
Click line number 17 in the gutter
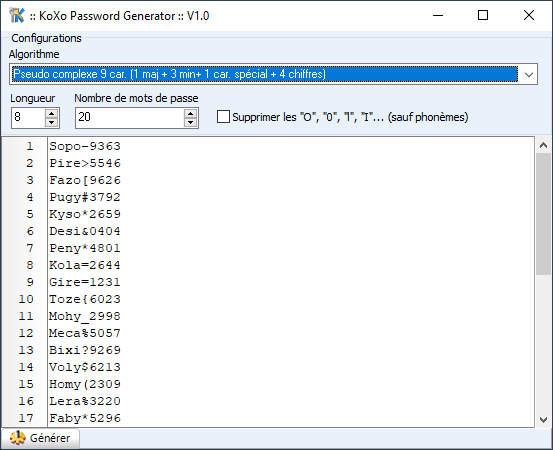(26, 418)
